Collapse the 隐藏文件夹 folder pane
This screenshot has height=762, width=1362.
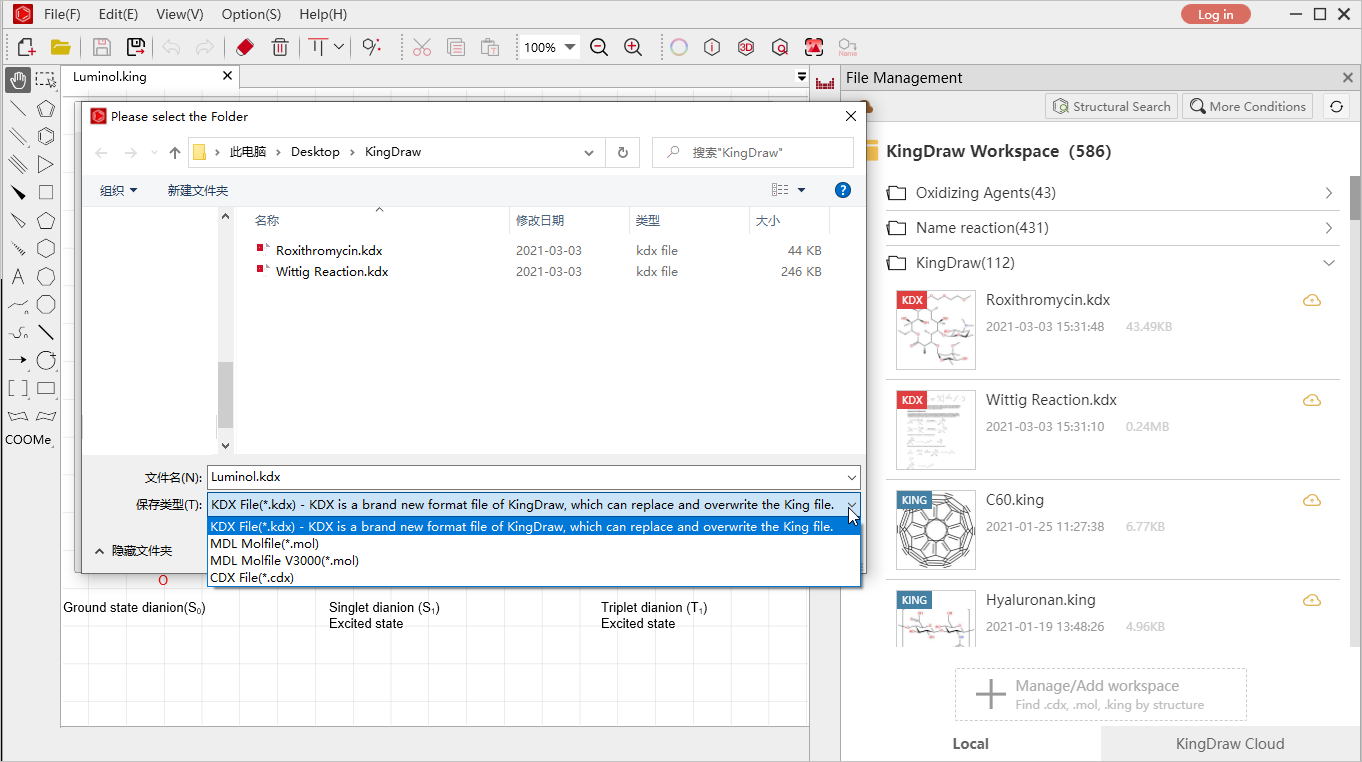(x=133, y=551)
